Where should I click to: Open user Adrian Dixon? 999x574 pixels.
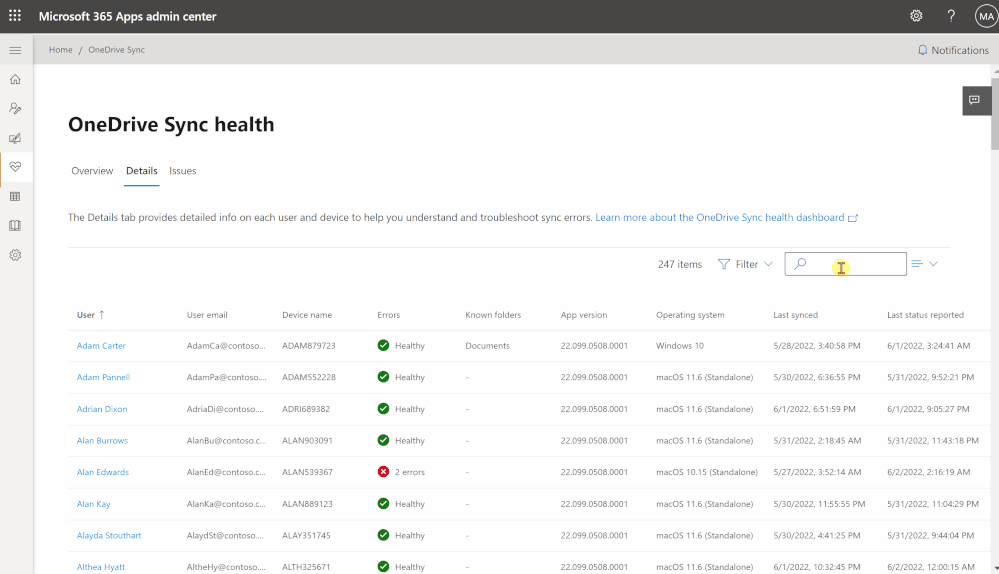[102, 409]
